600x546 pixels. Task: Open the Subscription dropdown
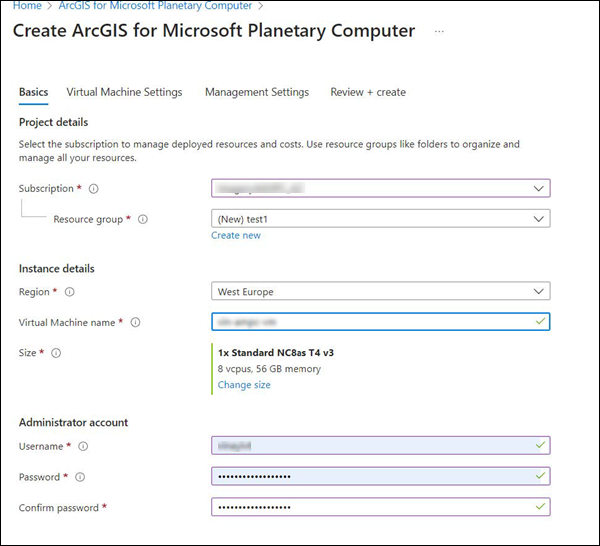click(x=381, y=188)
